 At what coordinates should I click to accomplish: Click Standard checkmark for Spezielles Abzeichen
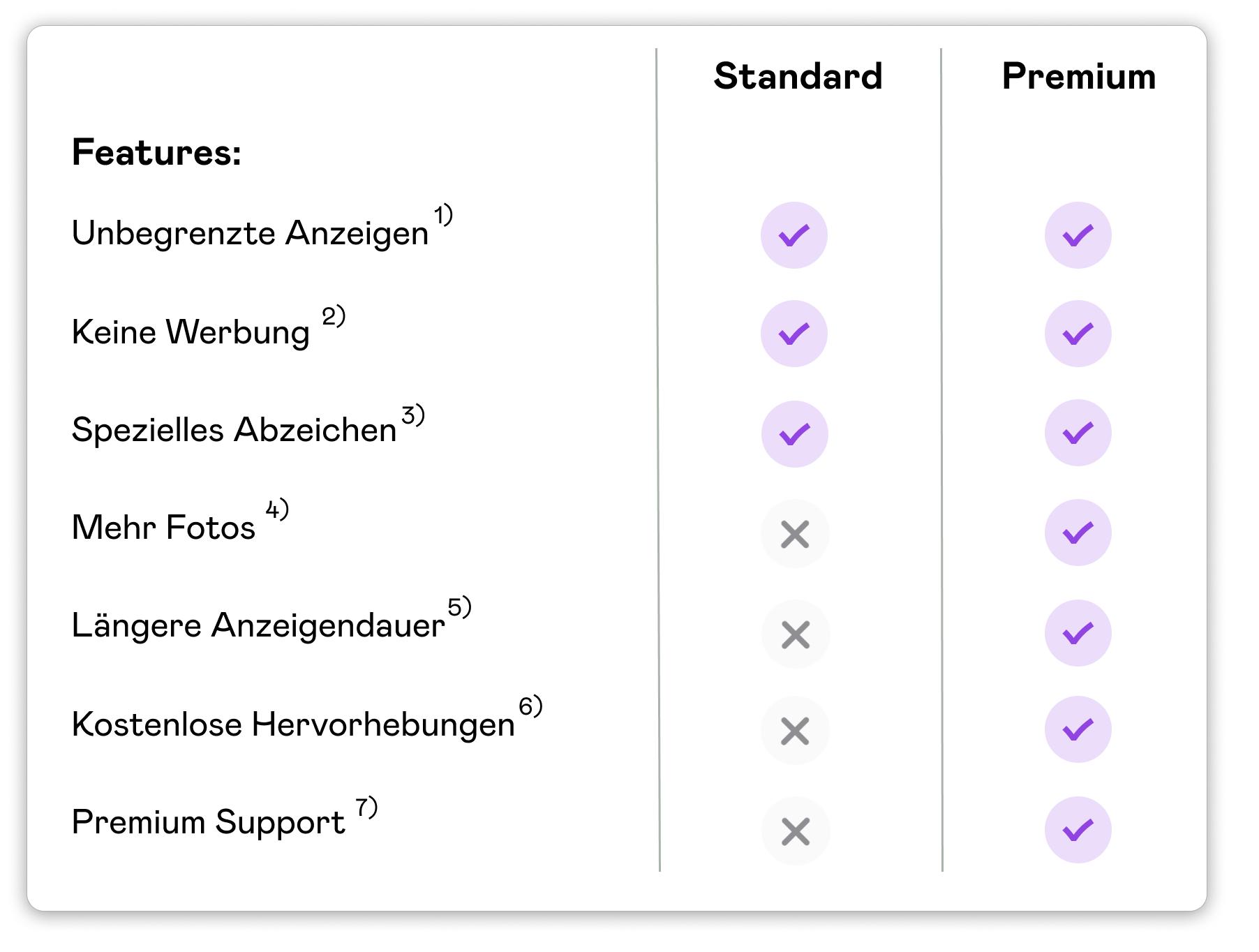[x=795, y=434]
